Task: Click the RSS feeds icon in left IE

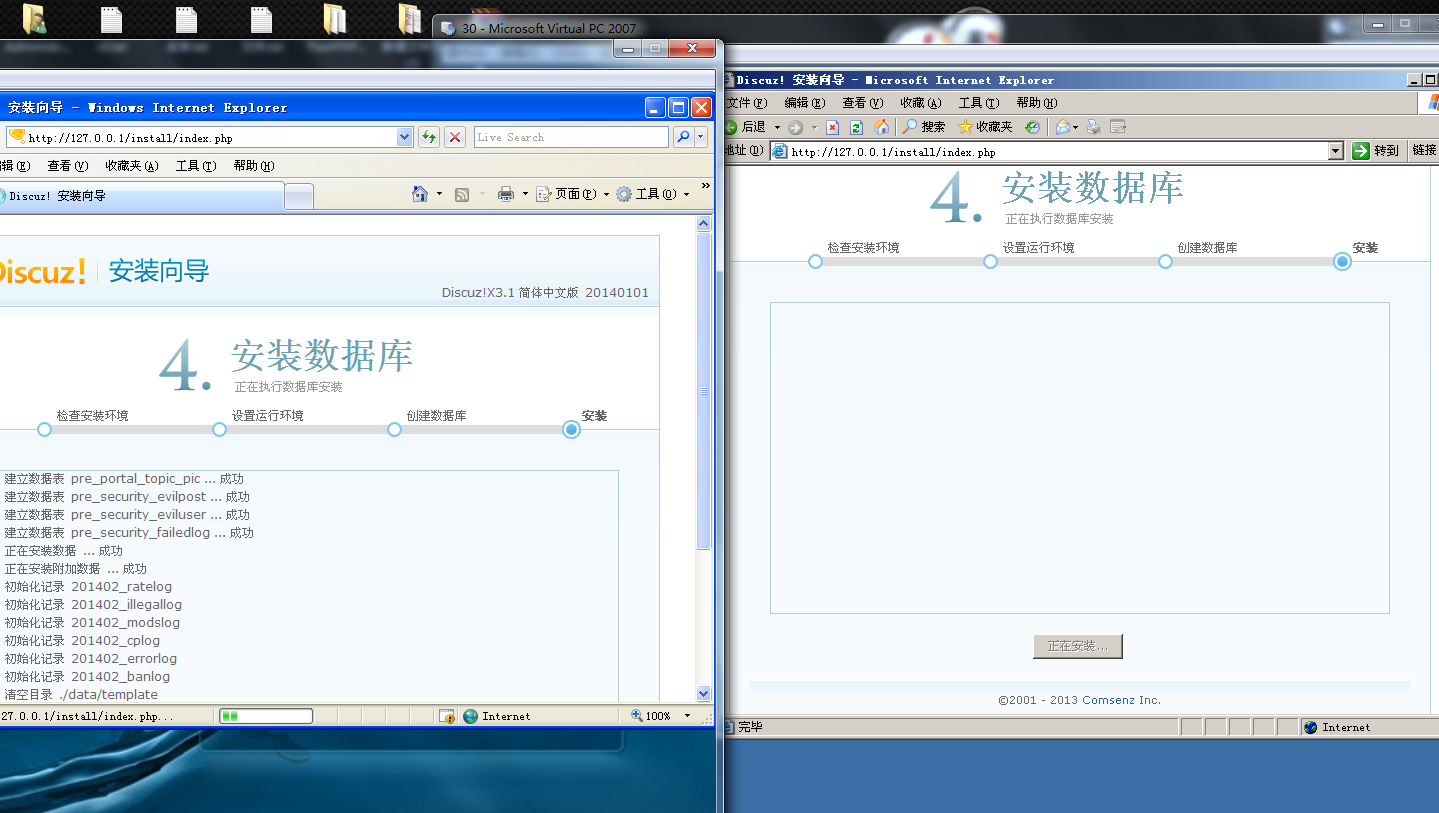Action: pyautogui.click(x=462, y=194)
